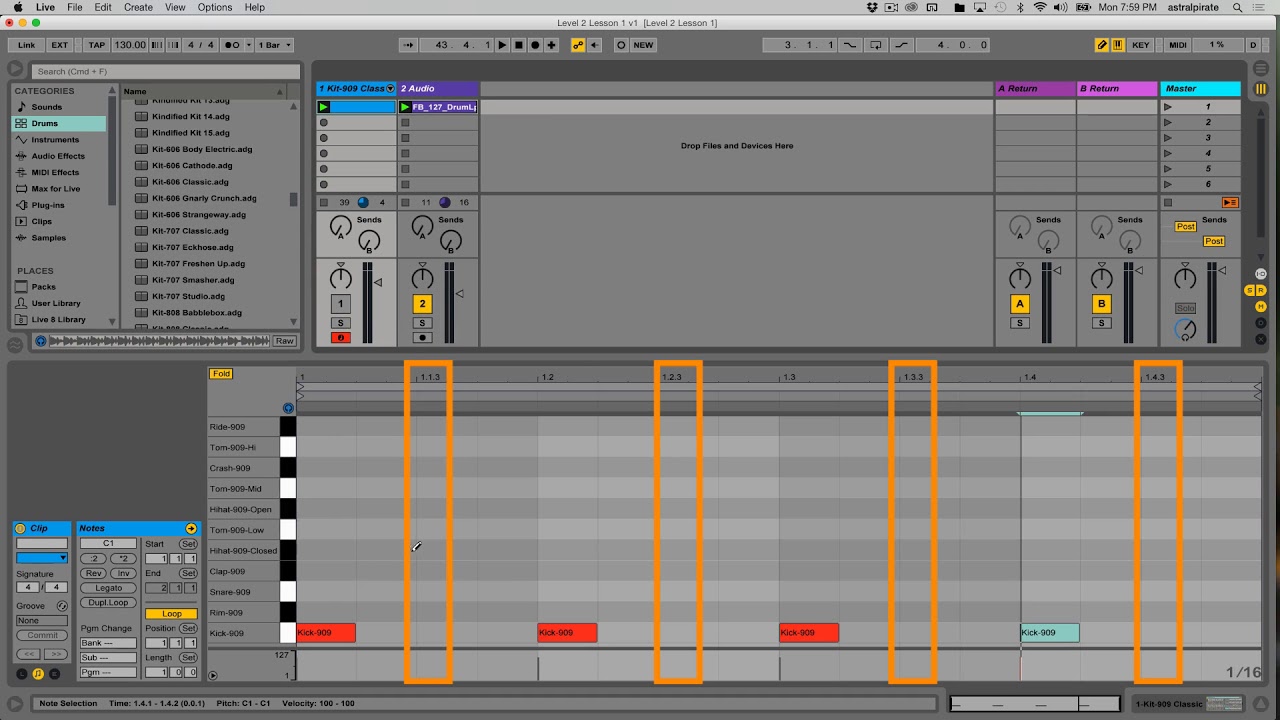
Task: Adjust track 2 pan knob
Action: point(422,277)
